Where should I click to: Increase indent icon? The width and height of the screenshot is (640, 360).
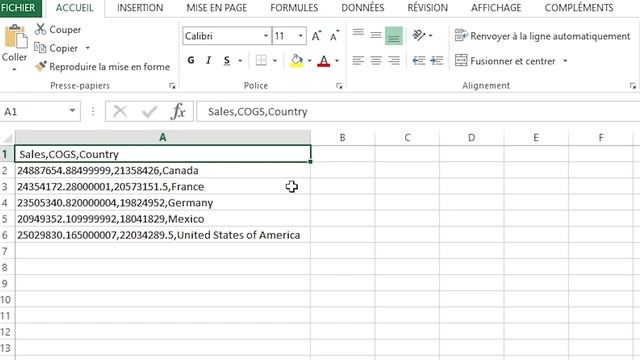click(437, 60)
